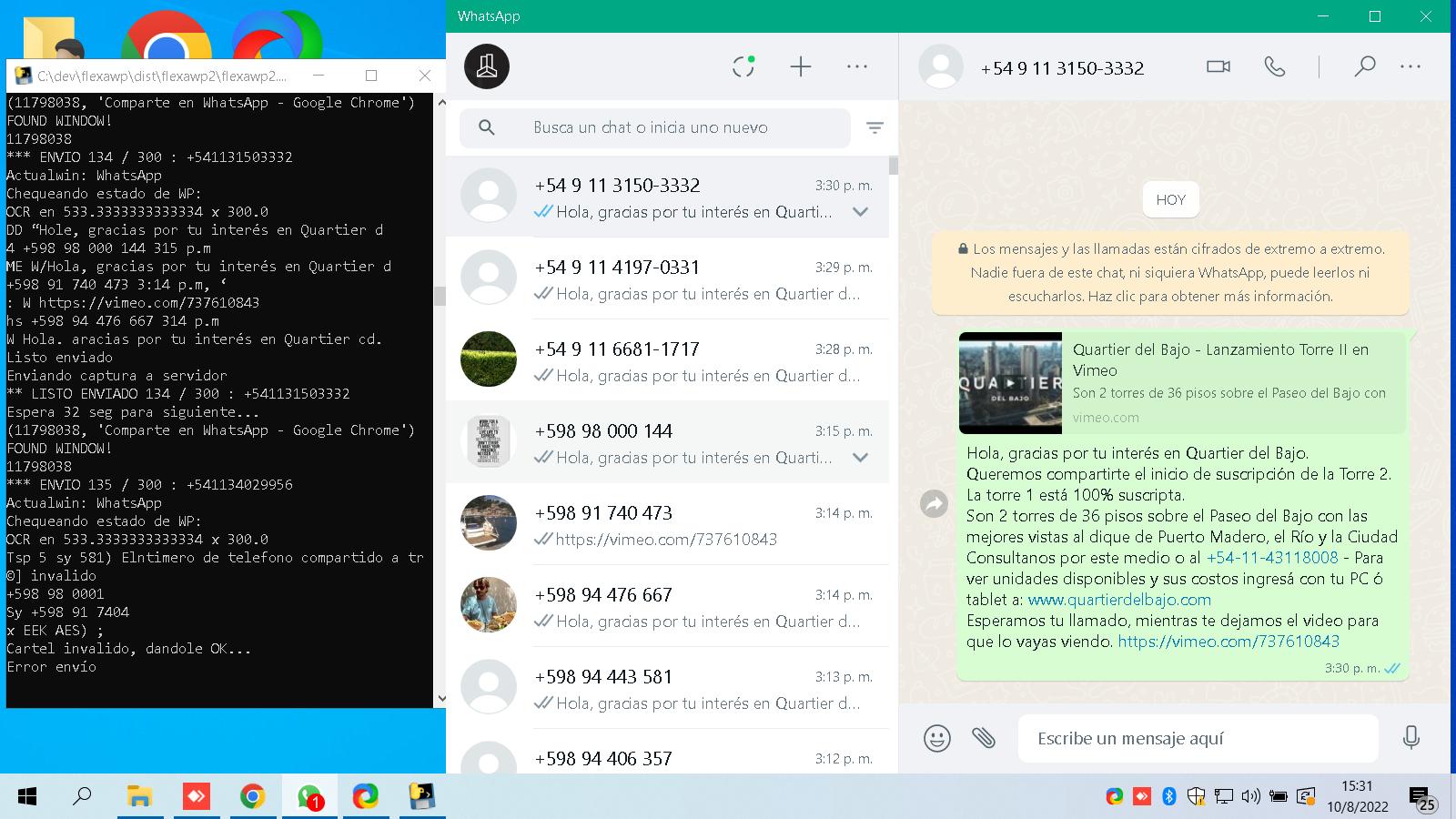Click the encryption info notice
Image resolution: width=1456 pixels, height=819 pixels.
pos(1170,272)
